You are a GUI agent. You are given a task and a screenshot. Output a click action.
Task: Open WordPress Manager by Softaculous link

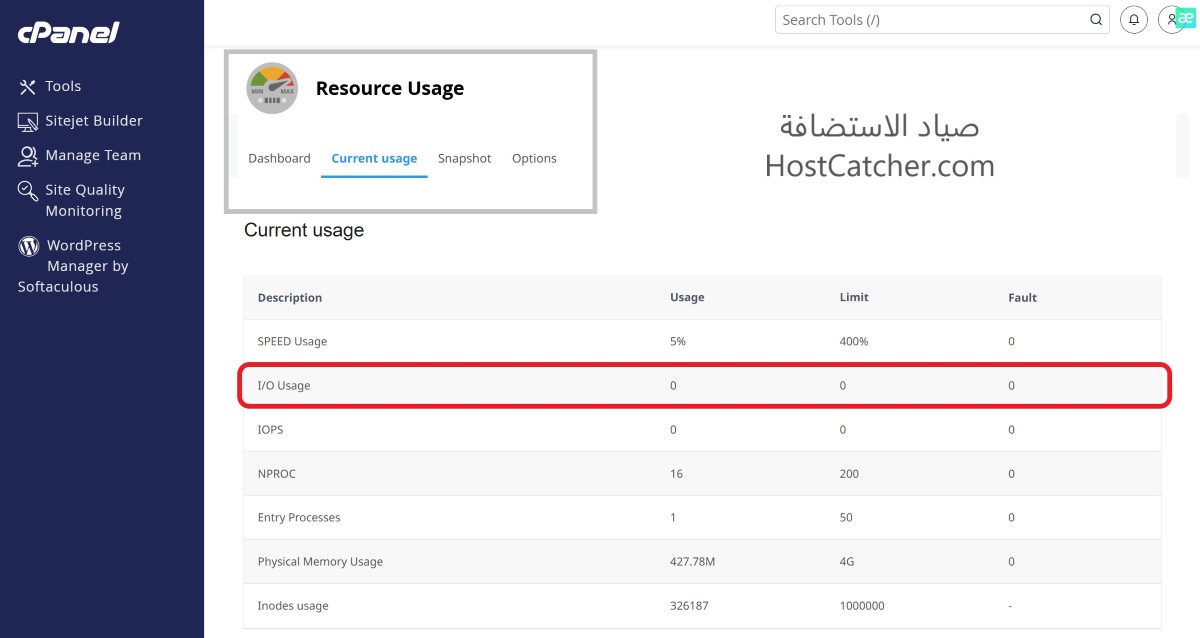coord(87,266)
